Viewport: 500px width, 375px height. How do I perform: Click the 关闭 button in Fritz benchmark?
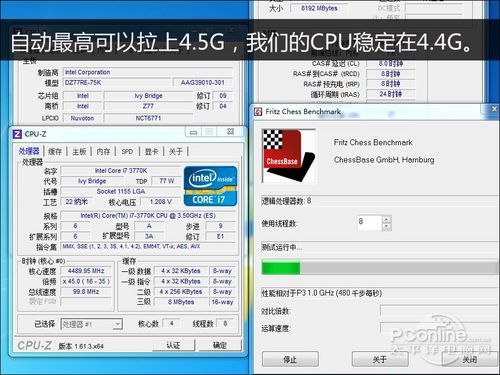[x=469, y=359]
